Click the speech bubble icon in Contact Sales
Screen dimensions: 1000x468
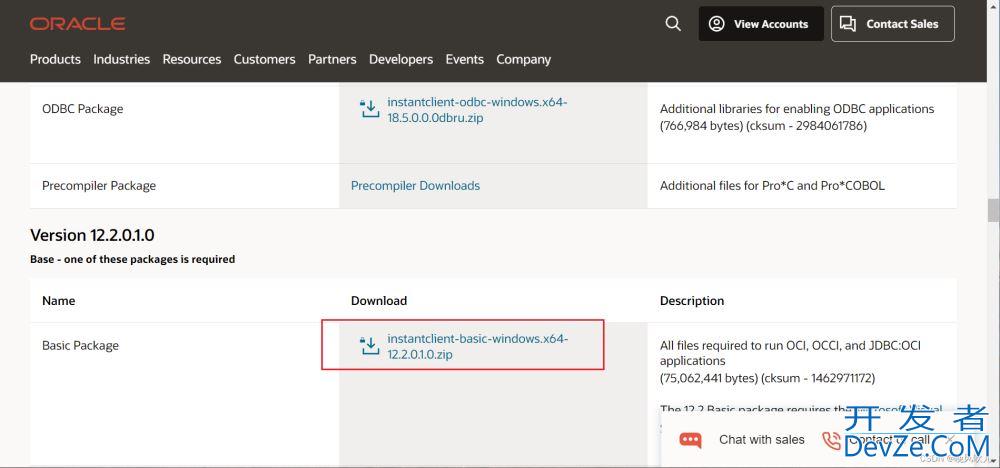coord(848,24)
